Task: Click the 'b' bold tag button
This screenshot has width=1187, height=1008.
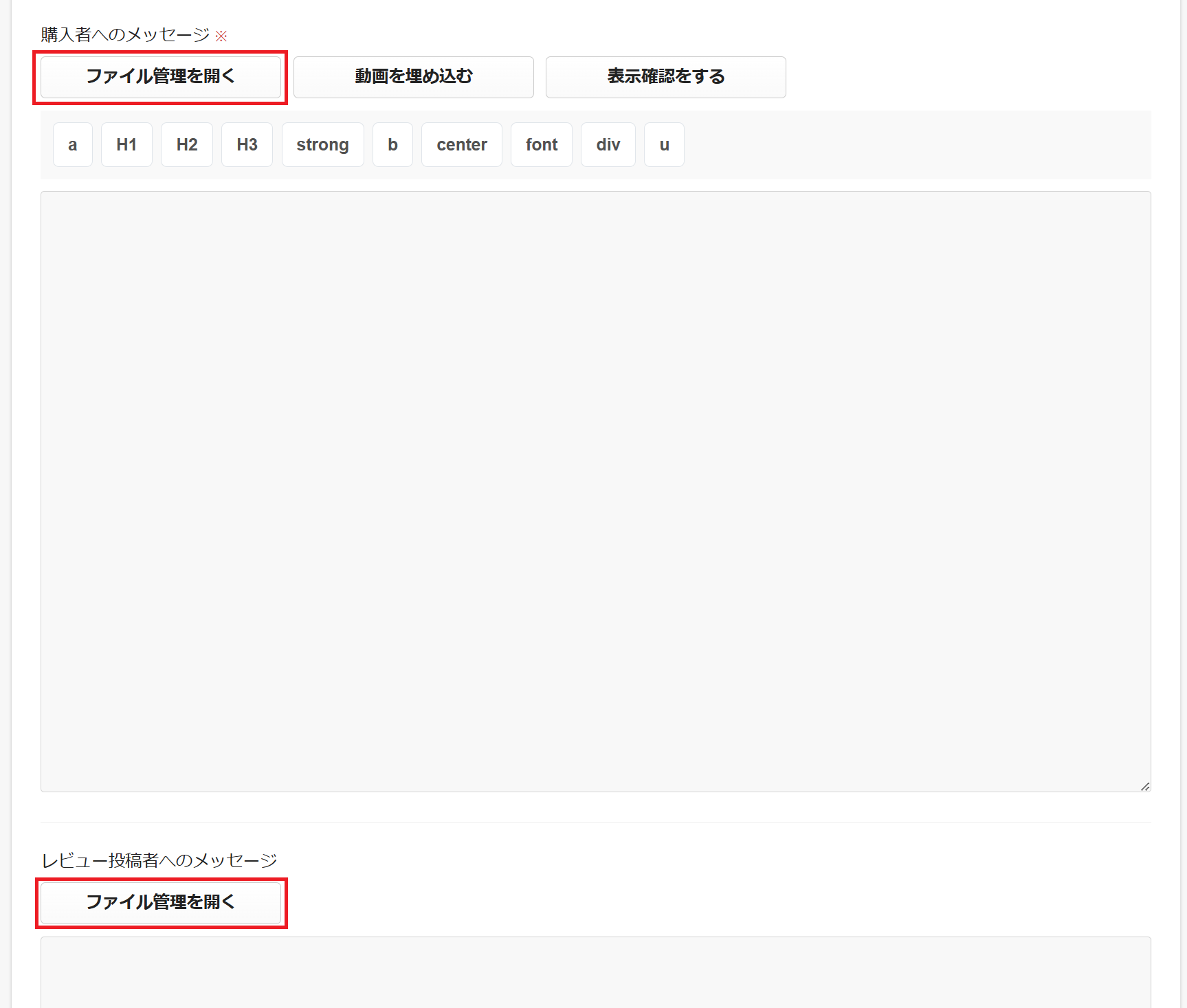Action: (x=392, y=145)
